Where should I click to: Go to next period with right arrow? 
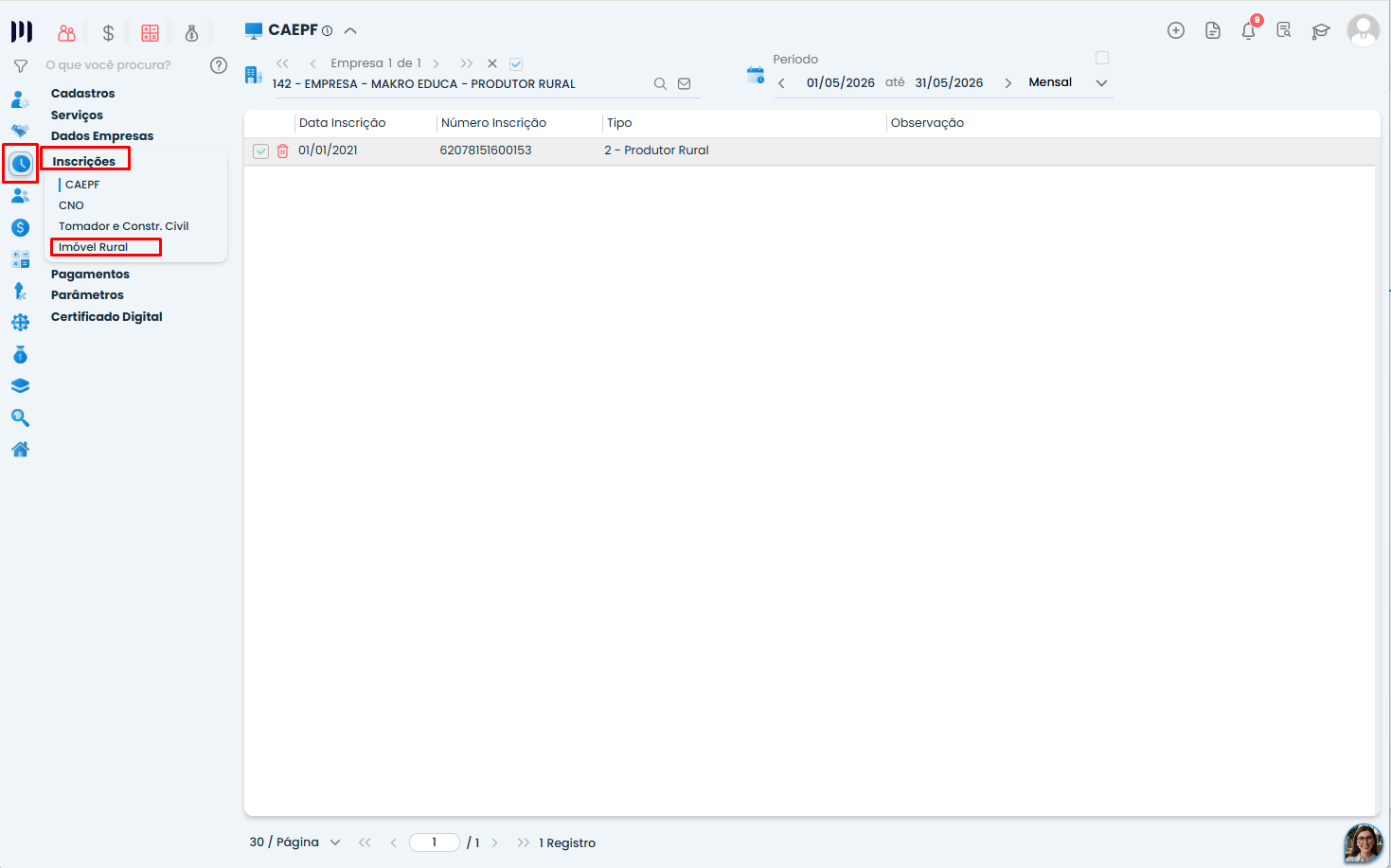pos(1008,83)
